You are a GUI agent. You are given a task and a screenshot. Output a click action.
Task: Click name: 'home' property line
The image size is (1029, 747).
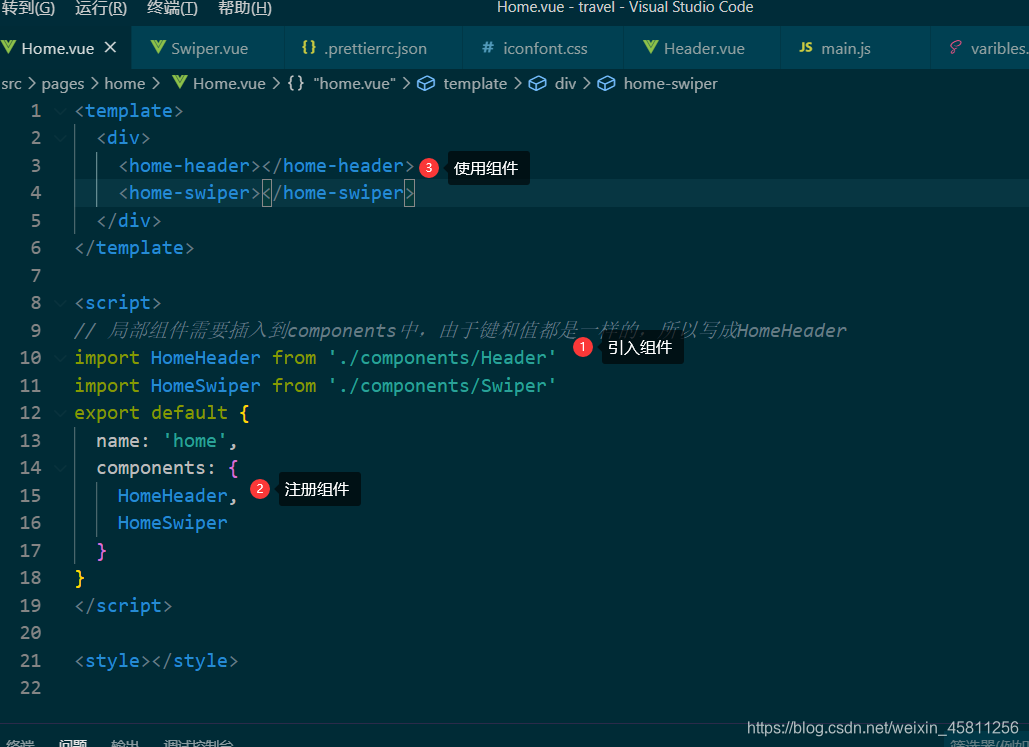pos(167,441)
